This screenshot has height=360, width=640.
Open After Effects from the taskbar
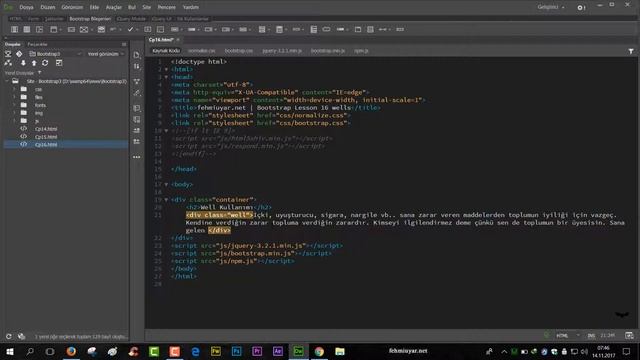[x=278, y=351]
